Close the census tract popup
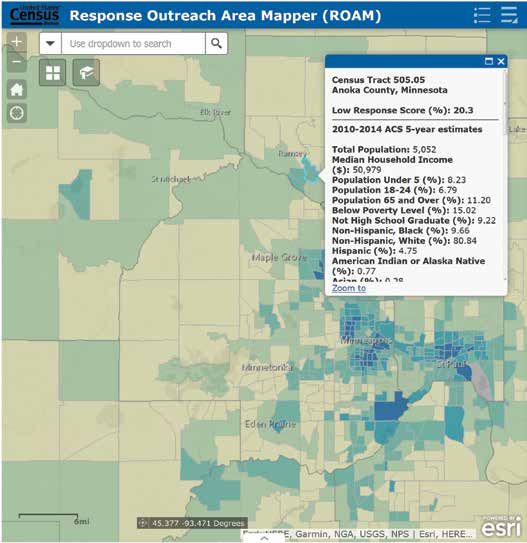 (501, 62)
